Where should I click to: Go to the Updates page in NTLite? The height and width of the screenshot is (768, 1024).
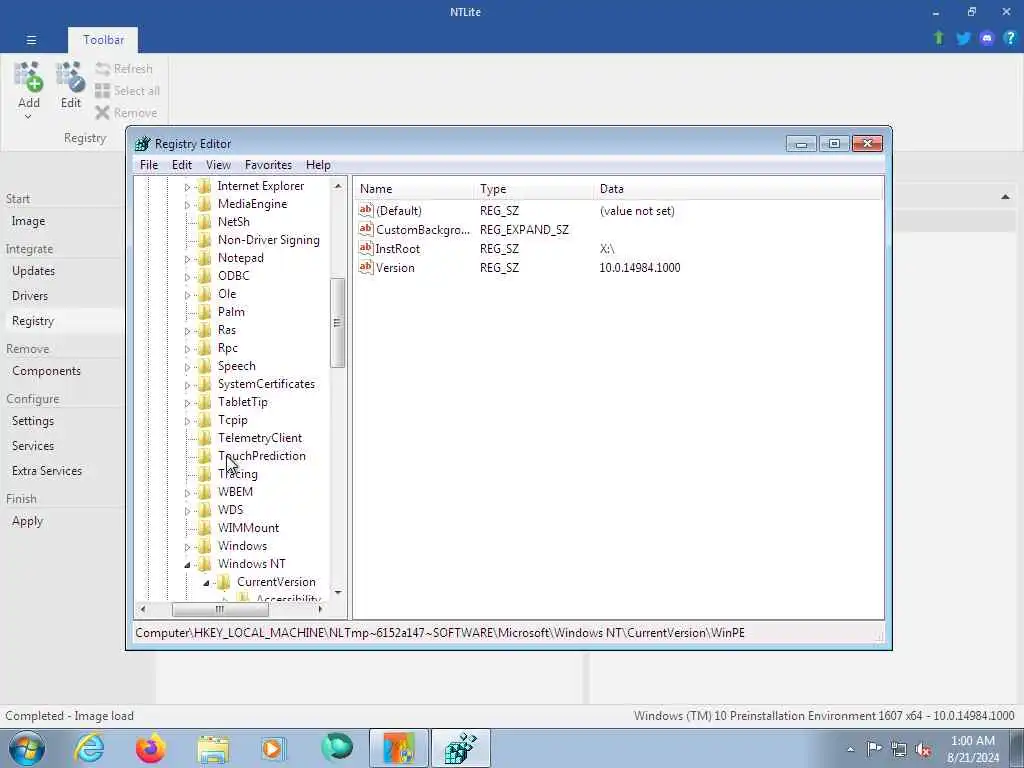point(33,270)
